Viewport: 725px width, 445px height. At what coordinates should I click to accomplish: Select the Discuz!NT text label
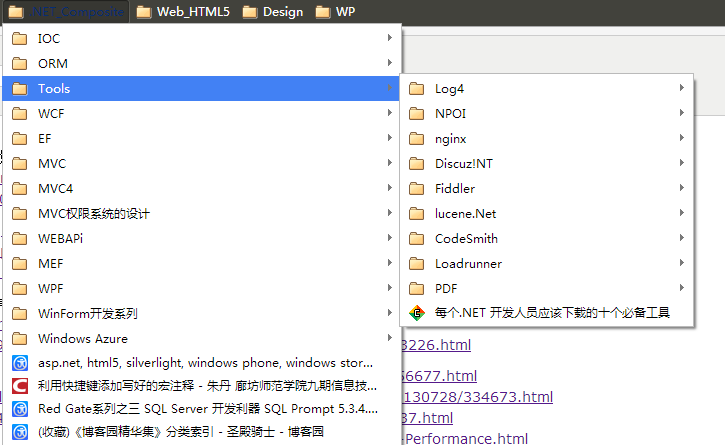click(464, 164)
